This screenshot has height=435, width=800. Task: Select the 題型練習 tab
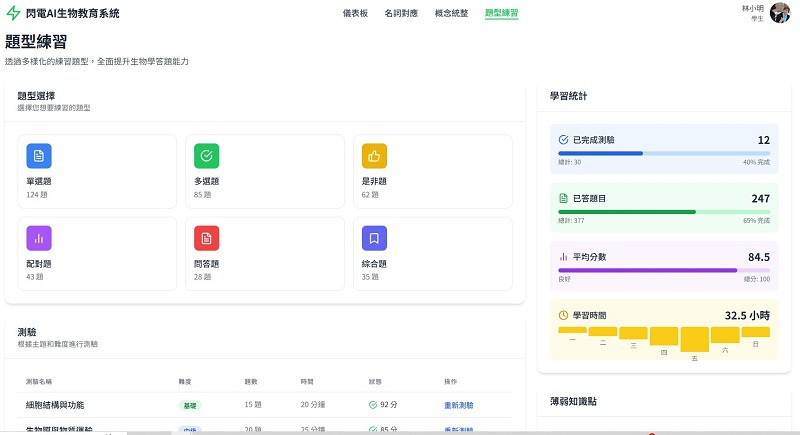tap(501, 13)
